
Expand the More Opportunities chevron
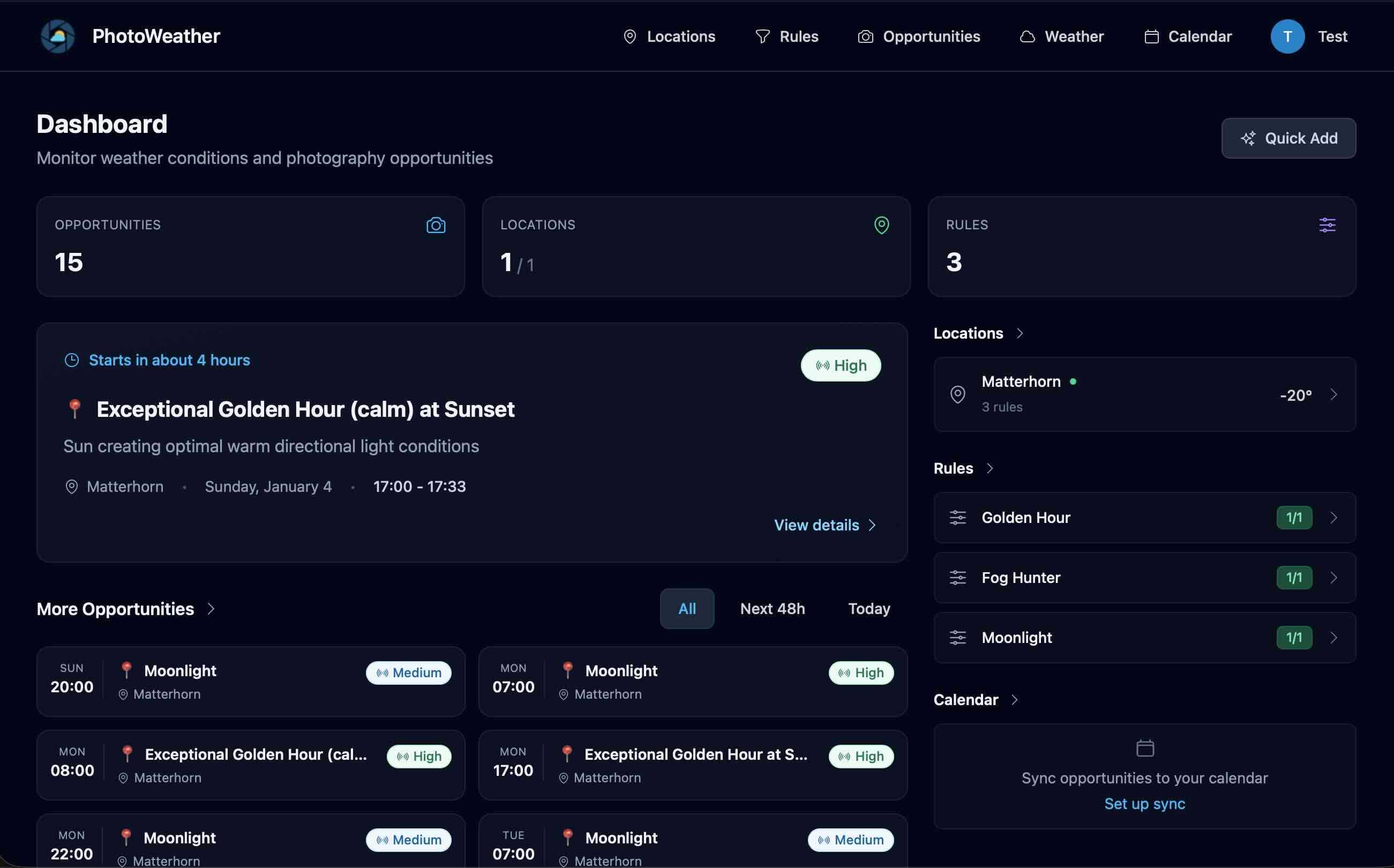point(211,609)
